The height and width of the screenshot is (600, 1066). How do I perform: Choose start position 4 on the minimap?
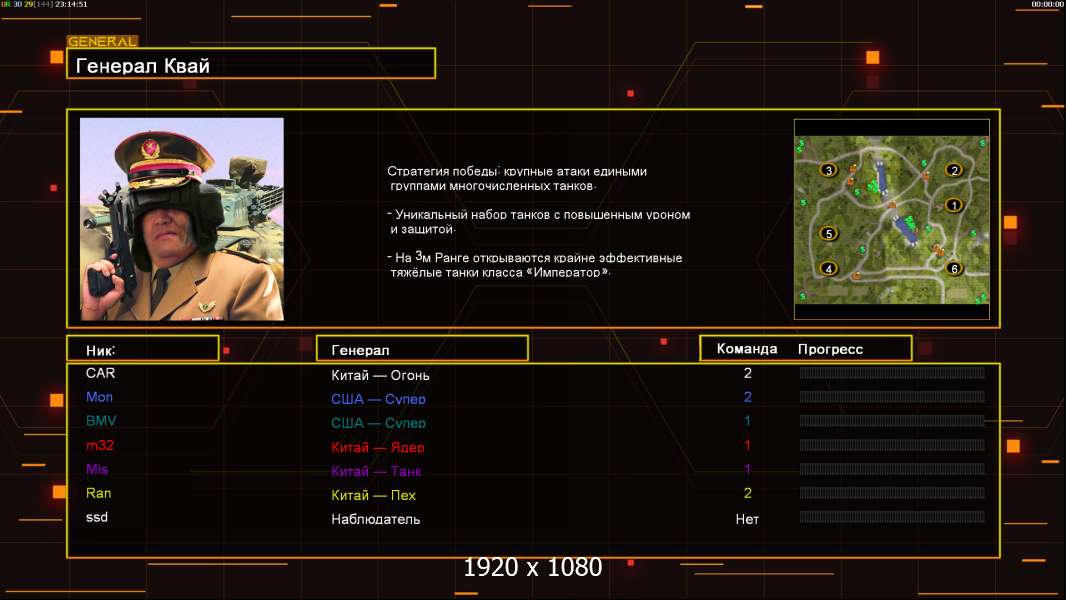[x=828, y=268]
